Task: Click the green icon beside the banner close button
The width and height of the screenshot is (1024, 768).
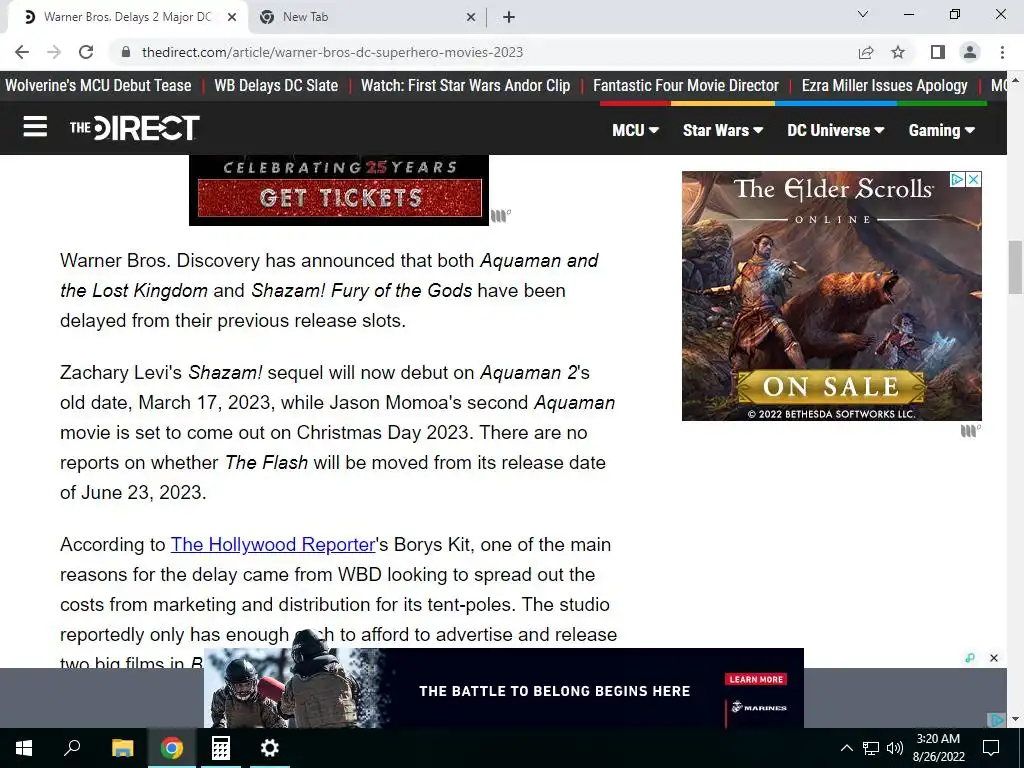Action: (x=970, y=658)
